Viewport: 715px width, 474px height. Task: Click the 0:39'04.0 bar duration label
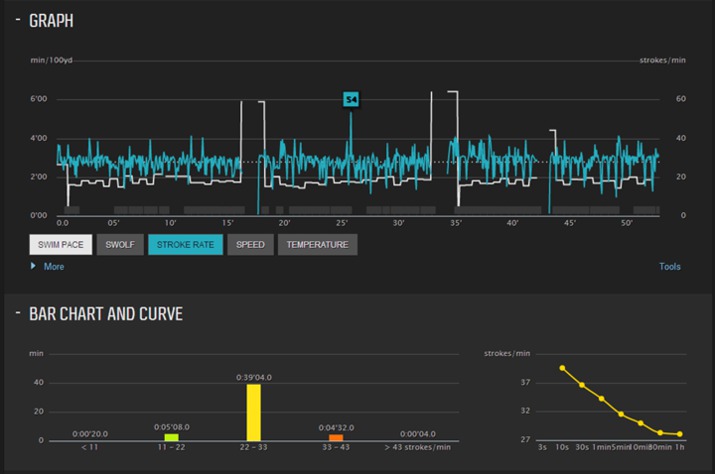pos(254,377)
